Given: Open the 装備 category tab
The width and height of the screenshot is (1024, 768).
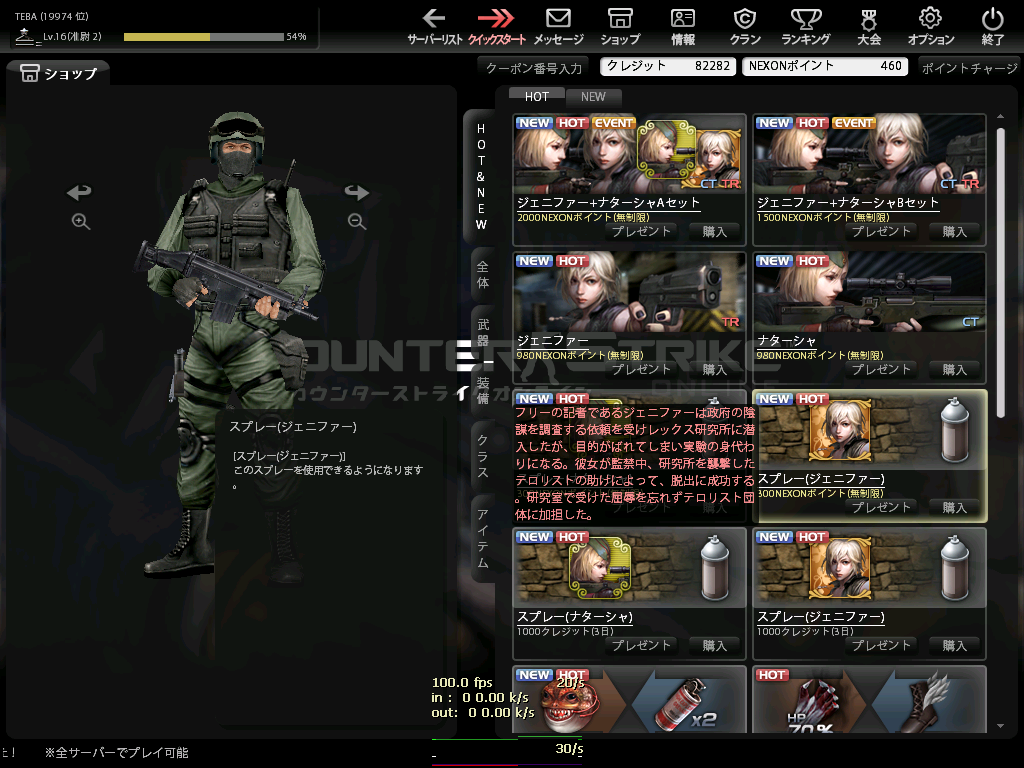Looking at the screenshot, I should pos(483,390).
